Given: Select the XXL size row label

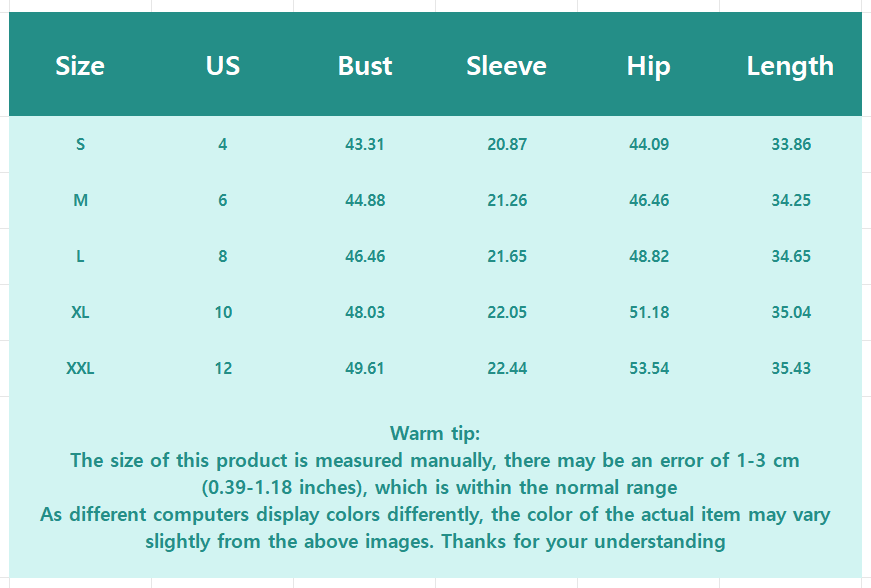Looking at the screenshot, I should 80,368.
